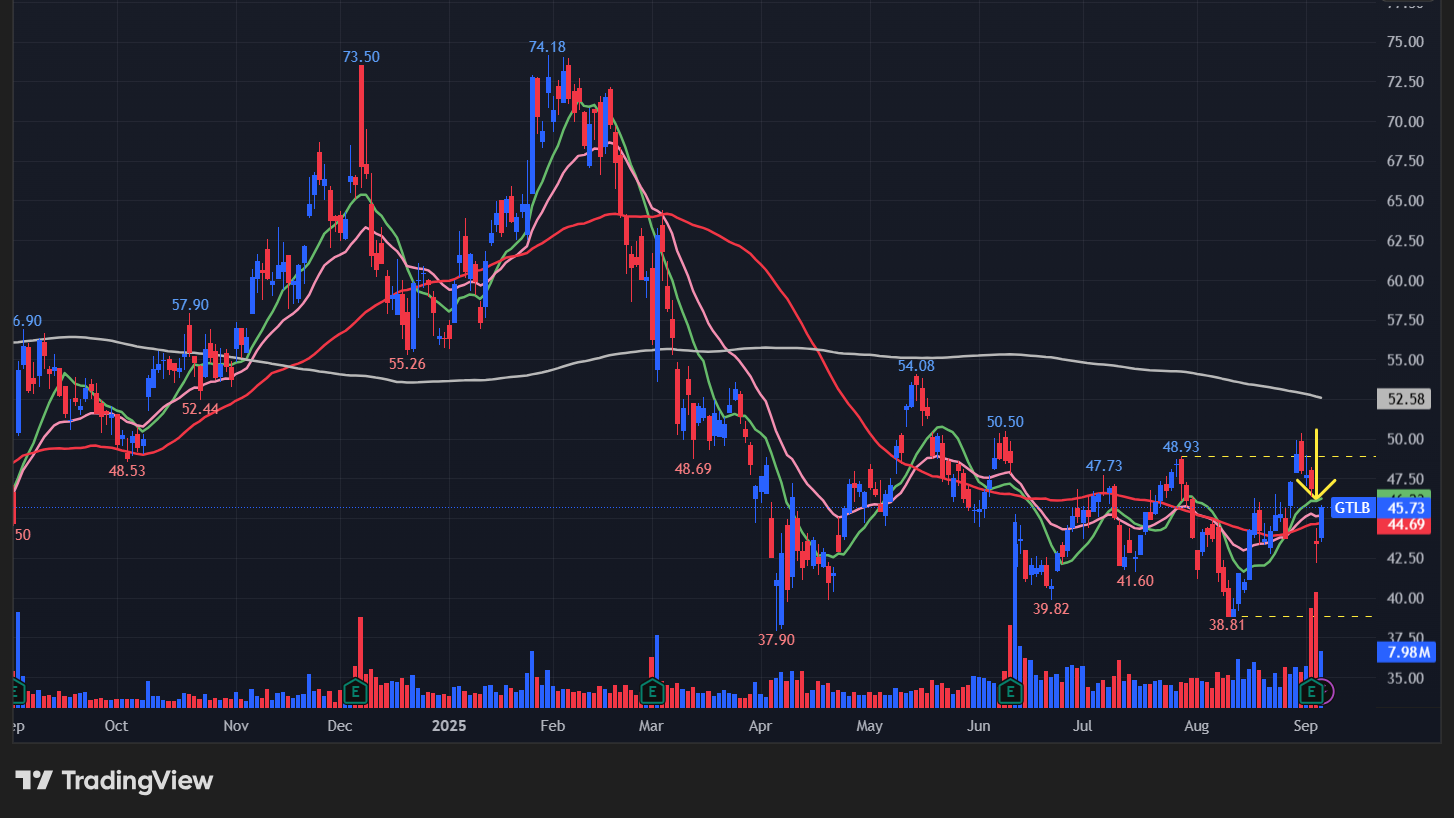
Task: Click the 50.50 high price label
Action: click(x=1005, y=422)
